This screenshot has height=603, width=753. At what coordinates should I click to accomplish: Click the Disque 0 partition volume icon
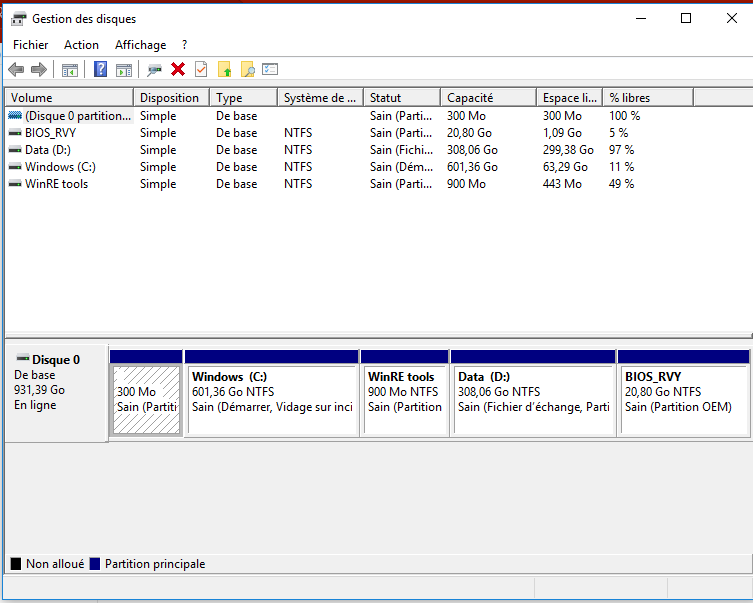tap(15, 116)
